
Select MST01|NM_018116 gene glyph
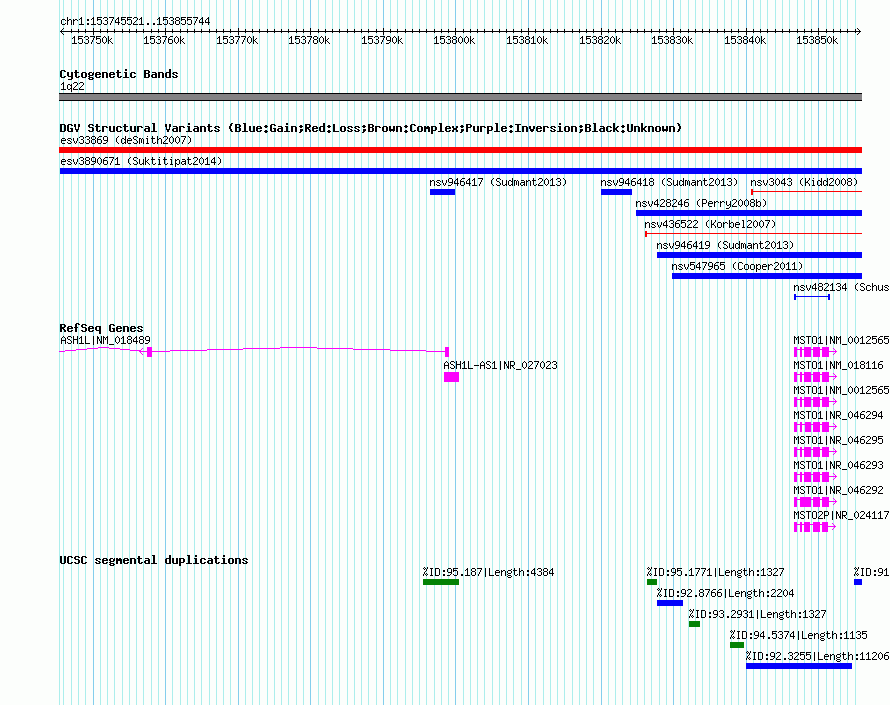click(x=815, y=377)
